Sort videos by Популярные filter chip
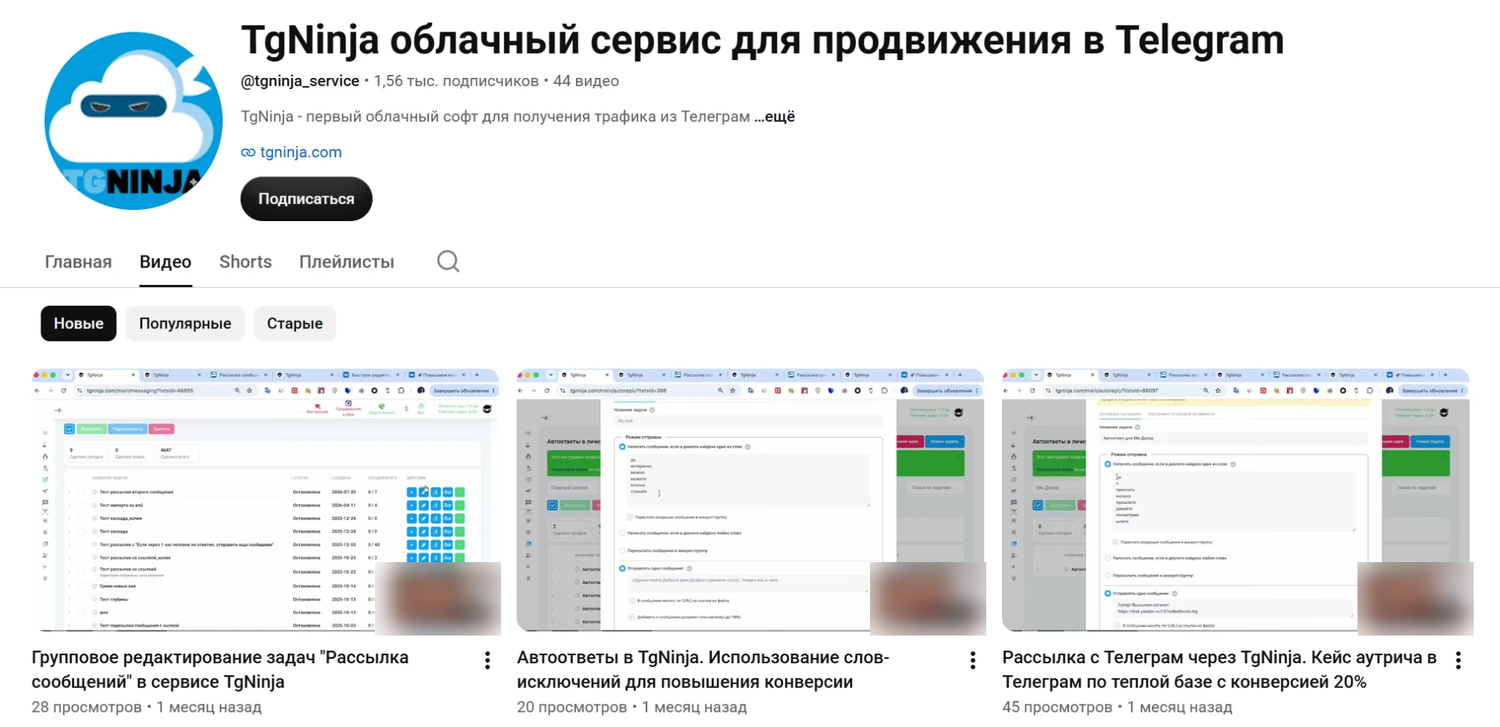Image resolution: width=1500 pixels, height=727 pixels. coord(185,324)
